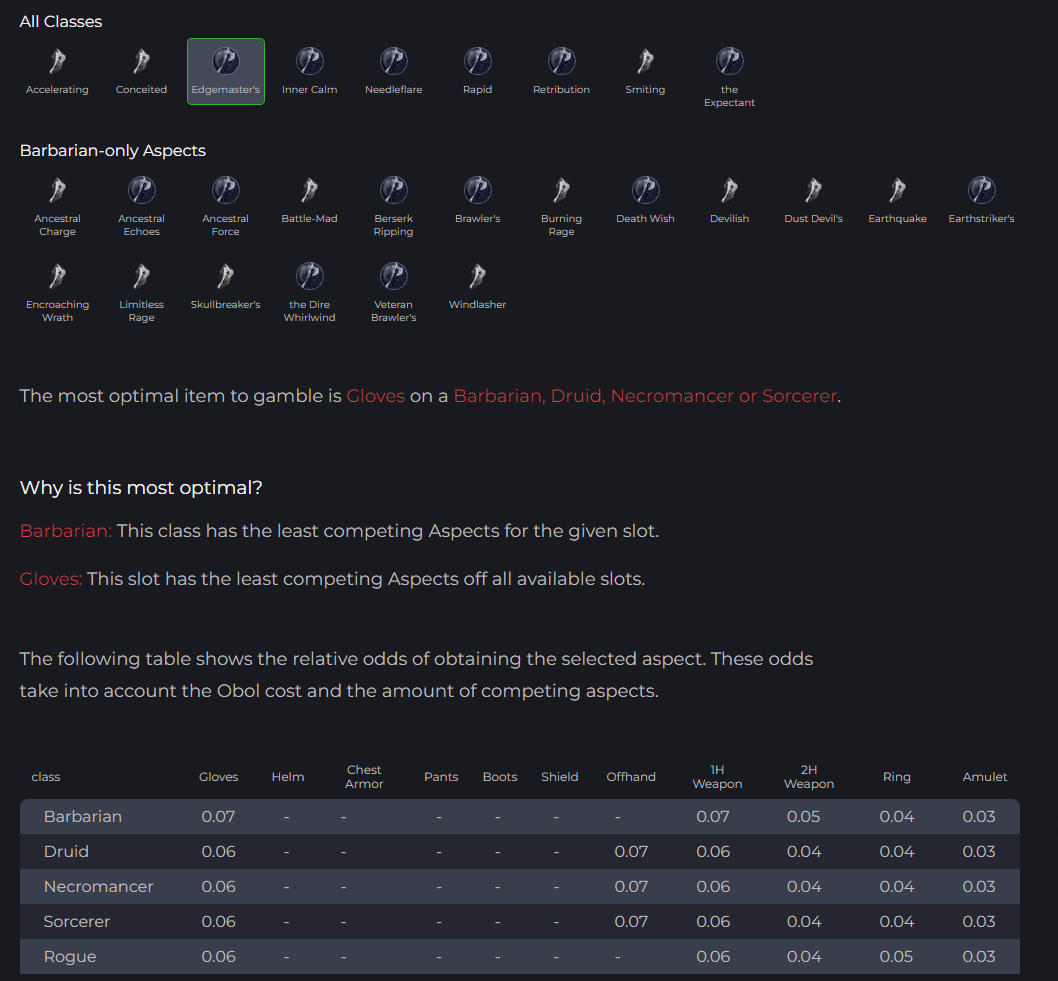
Task: Click Barbarian's Gloves value 0.07
Action: 219,816
